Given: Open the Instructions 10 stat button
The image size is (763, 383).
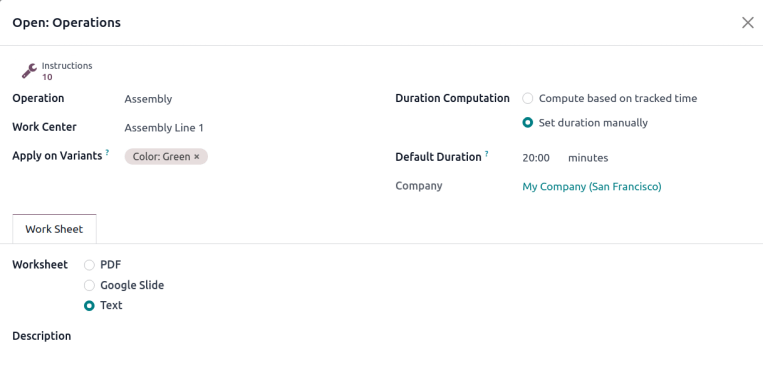Looking at the screenshot, I should point(57,71).
